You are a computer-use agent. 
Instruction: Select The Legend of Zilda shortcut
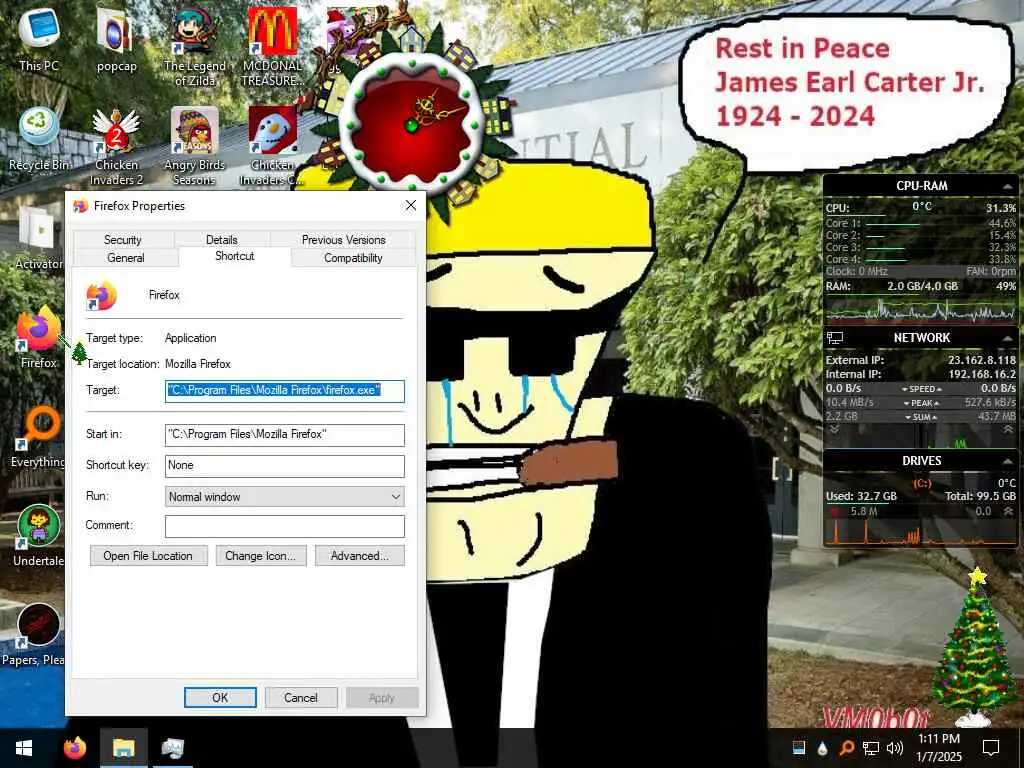point(195,46)
